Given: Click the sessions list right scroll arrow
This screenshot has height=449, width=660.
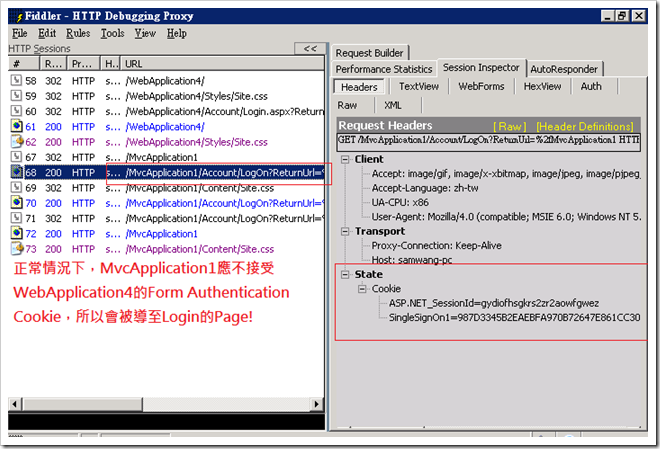Looking at the screenshot, I should pyautogui.click(x=317, y=404).
